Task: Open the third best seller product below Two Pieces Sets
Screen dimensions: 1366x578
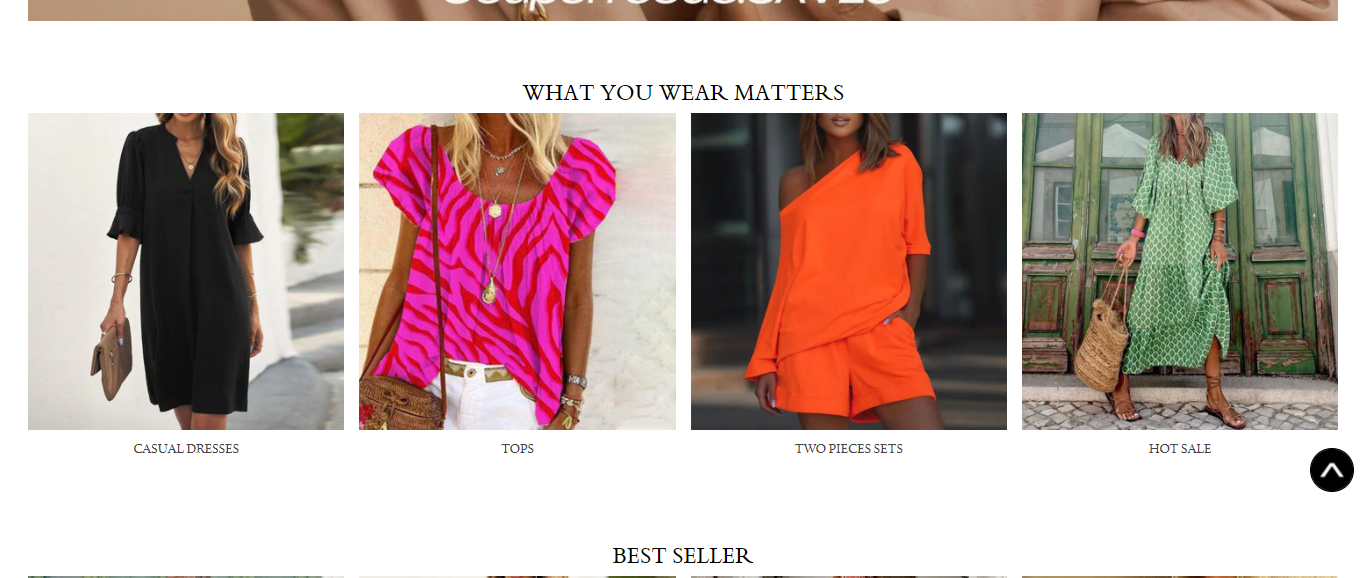Action: (x=849, y=576)
